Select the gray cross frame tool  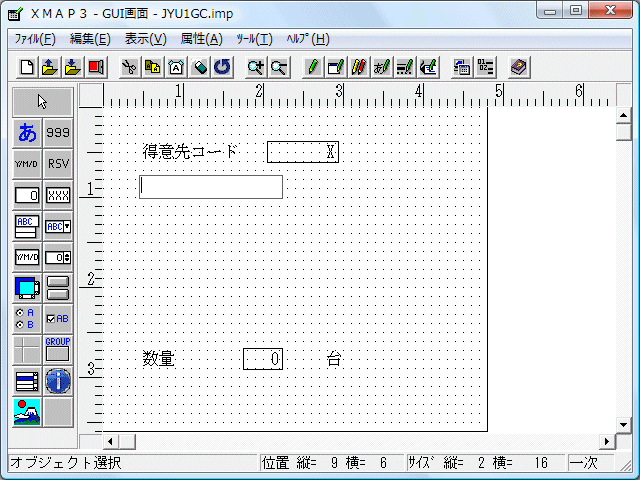coord(27,350)
